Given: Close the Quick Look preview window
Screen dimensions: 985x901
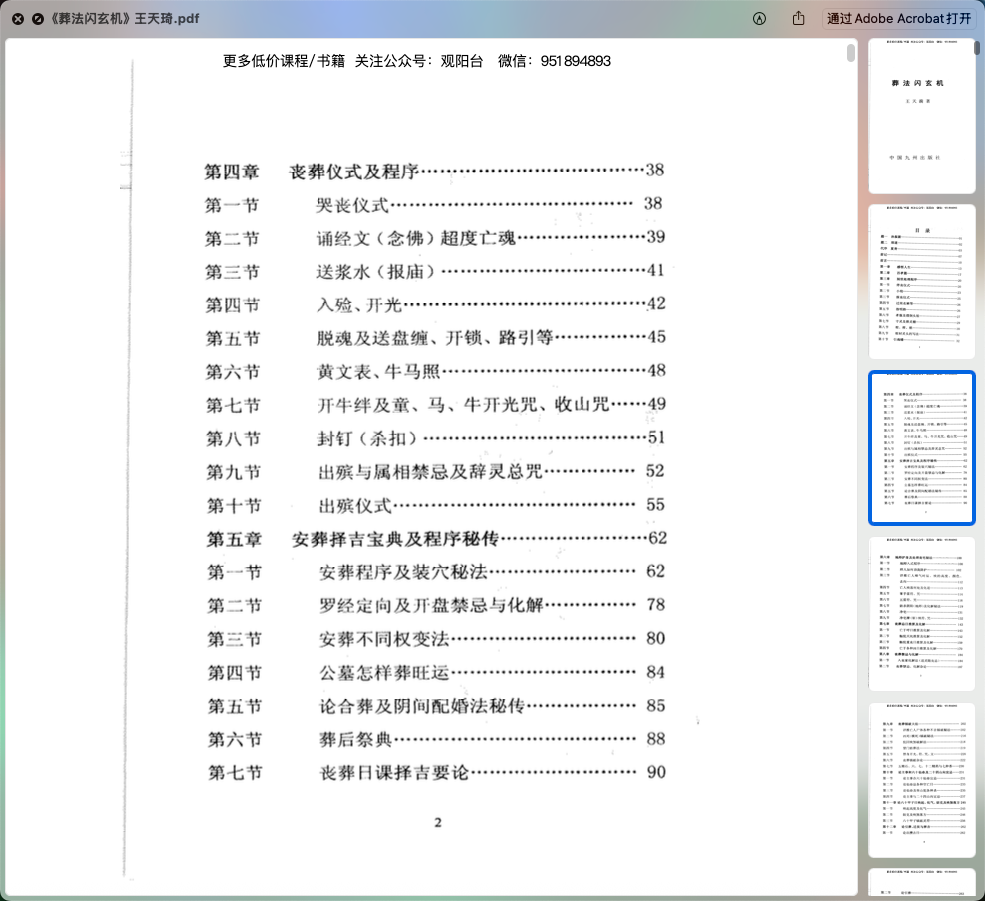Looking at the screenshot, I should pyautogui.click(x=18, y=19).
